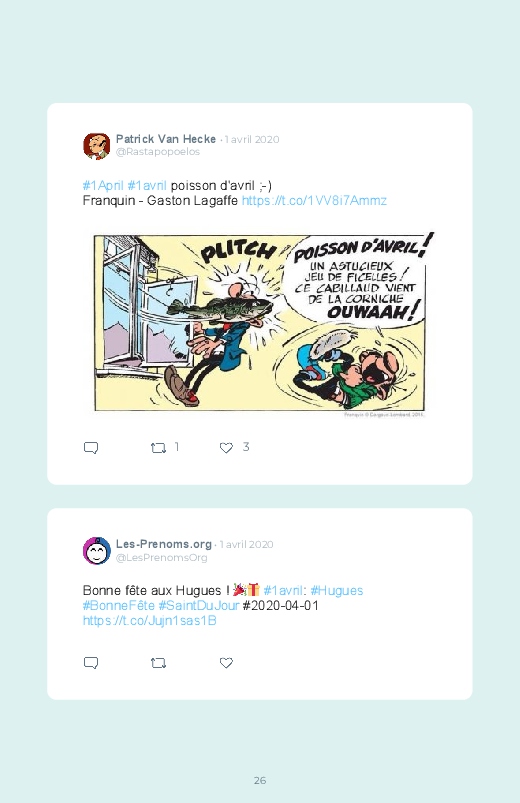Image resolution: width=520 pixels, height=803 pixels.
Task: Like the Patrick Van Hecke tweet
Action: [226, 448]
